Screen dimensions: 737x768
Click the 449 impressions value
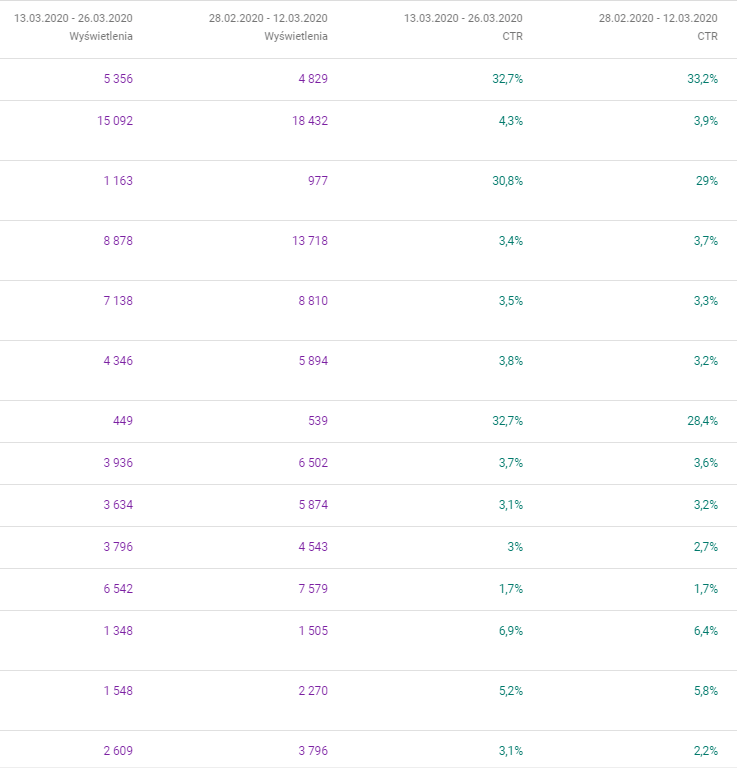click(123, 421)
